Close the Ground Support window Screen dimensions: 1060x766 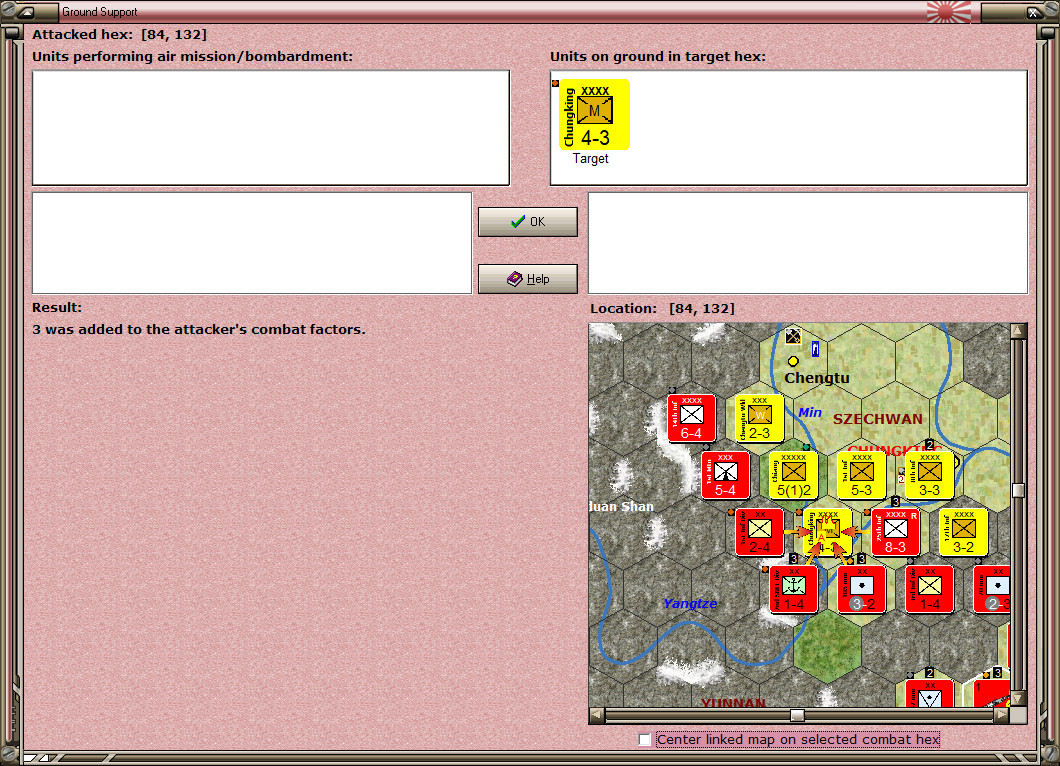(1033, 11)
